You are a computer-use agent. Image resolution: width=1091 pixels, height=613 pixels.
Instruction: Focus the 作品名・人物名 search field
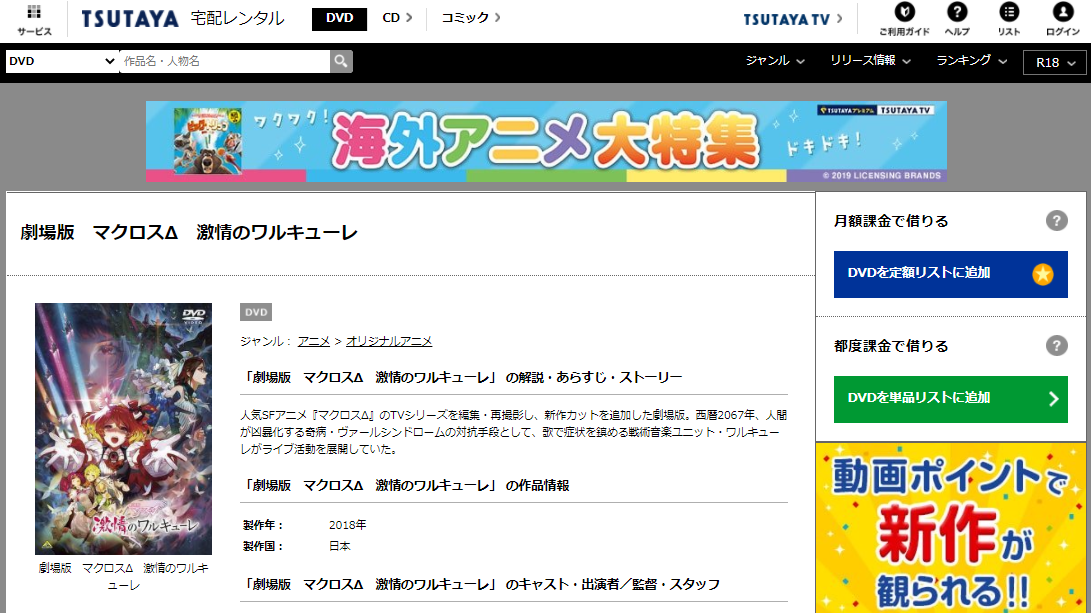224,61
